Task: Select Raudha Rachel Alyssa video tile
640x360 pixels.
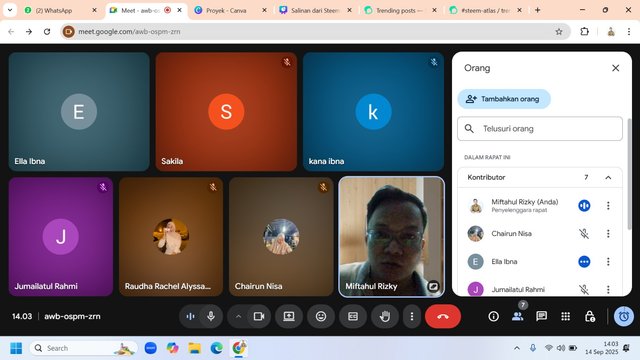Action: pyautogui.click(x=171, y=237)
